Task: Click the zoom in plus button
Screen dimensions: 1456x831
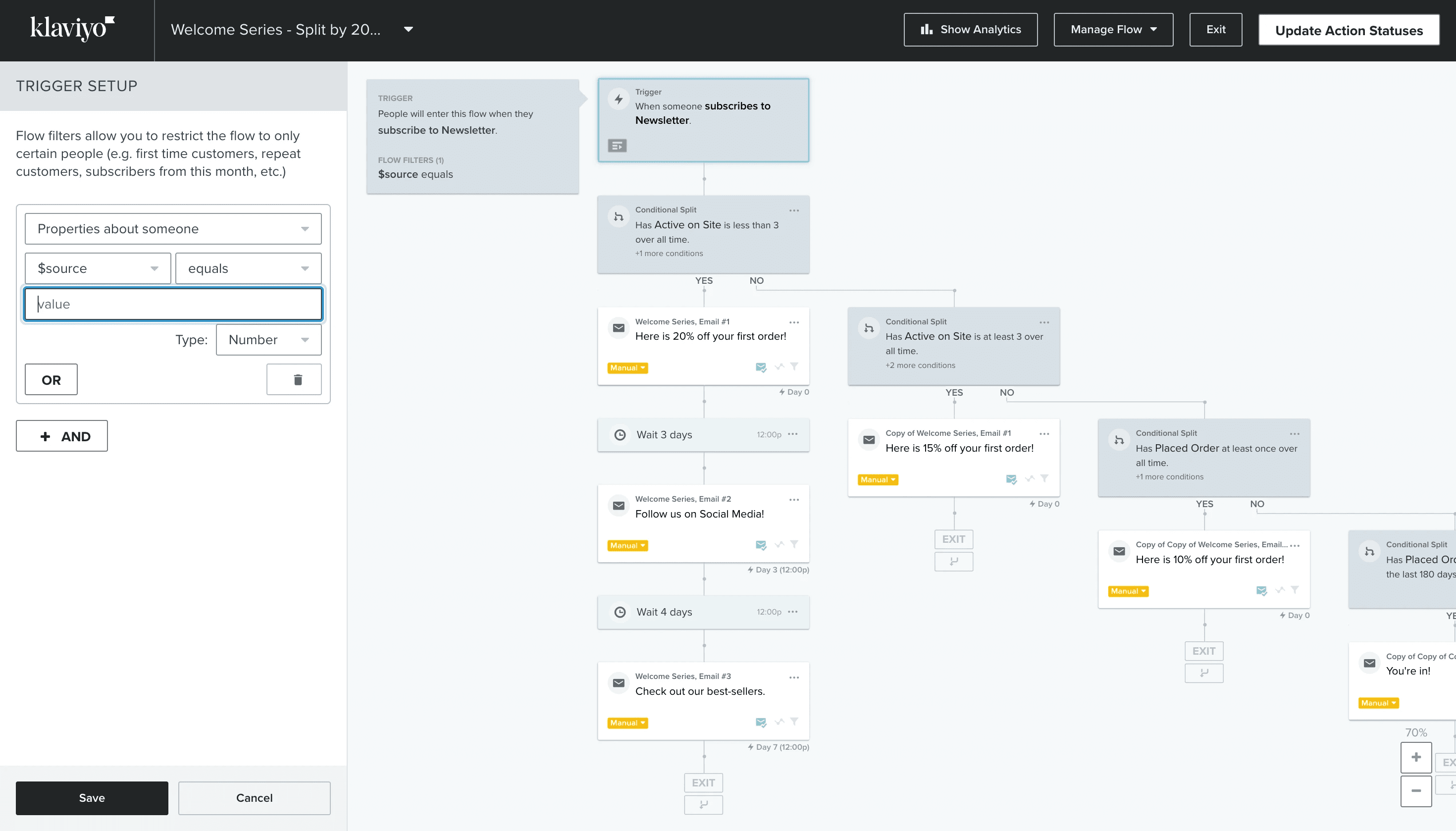Action: coord(1415,757)
